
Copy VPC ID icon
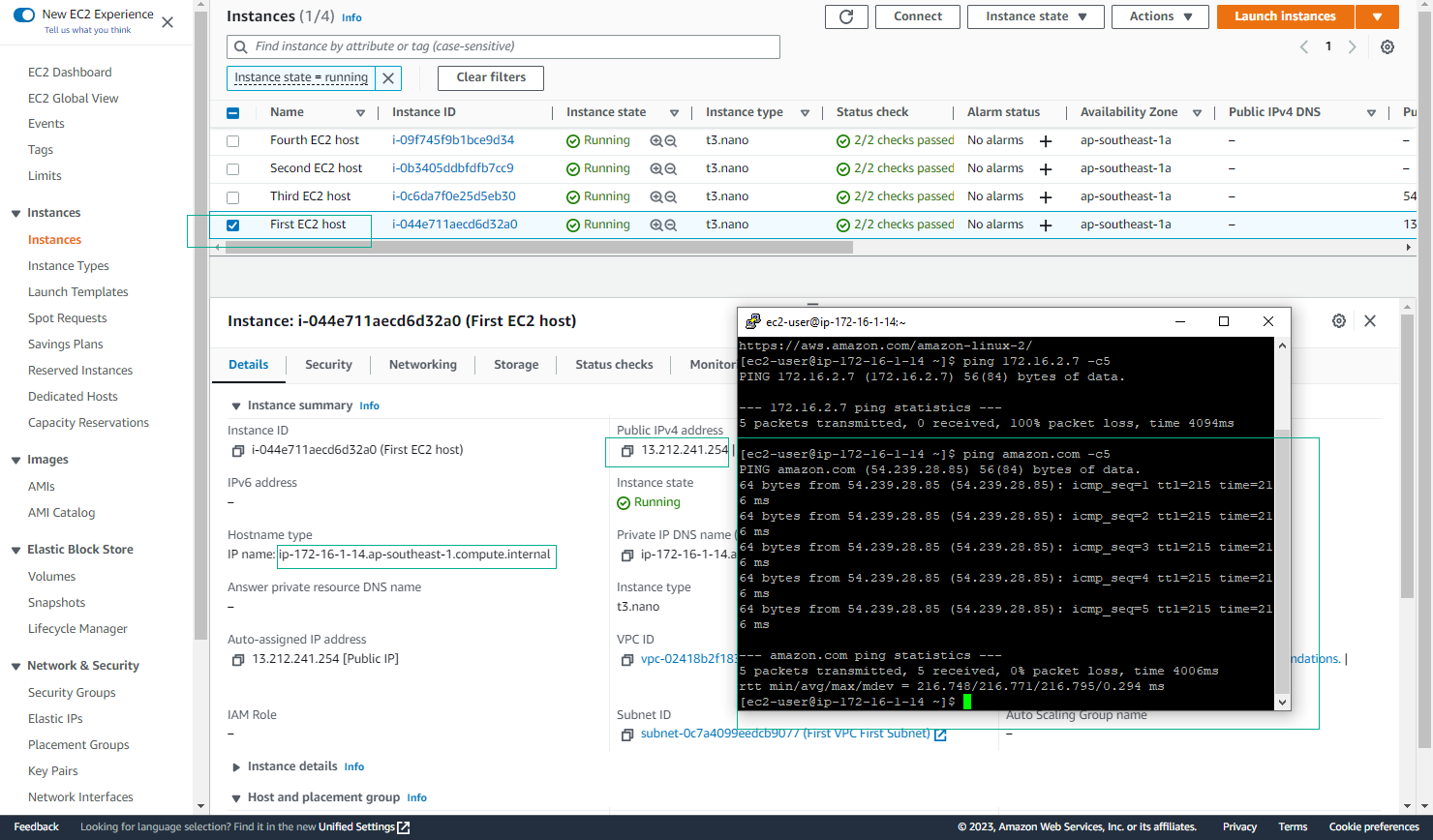point(627,660)
